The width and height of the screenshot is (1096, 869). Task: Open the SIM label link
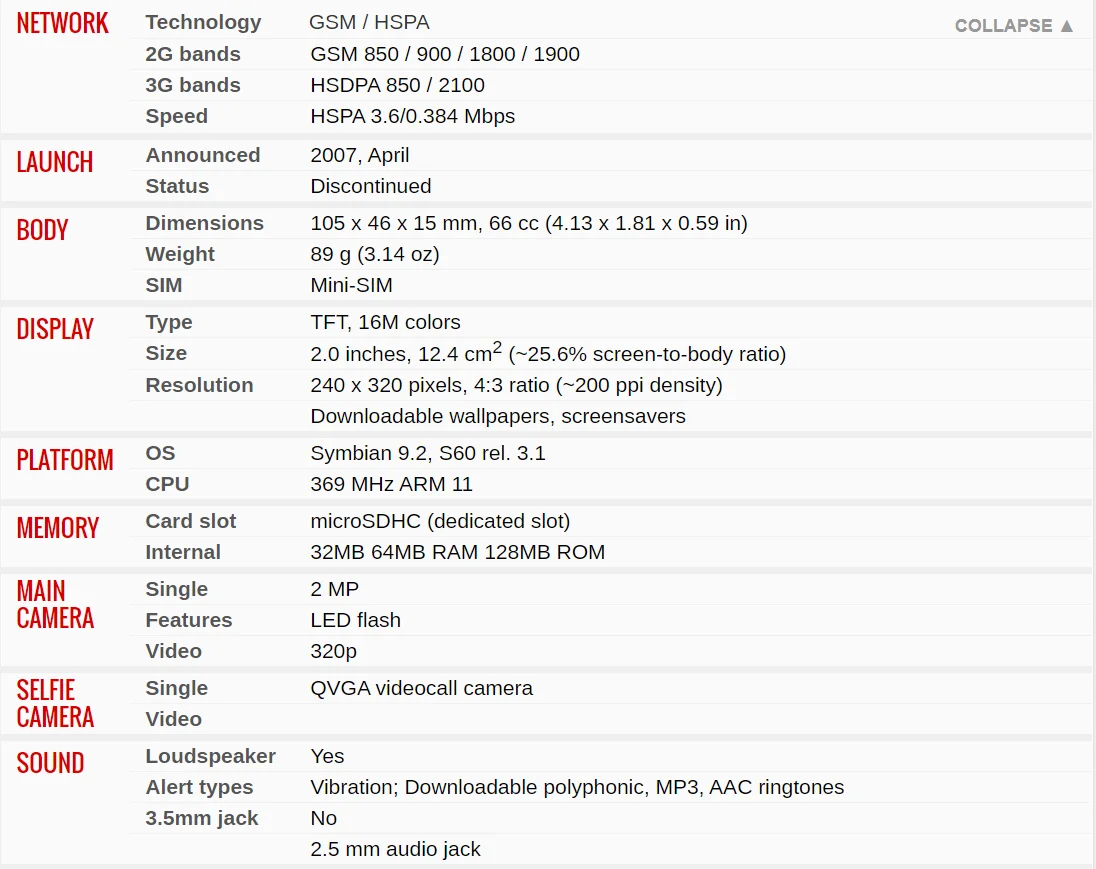point(164,285)
